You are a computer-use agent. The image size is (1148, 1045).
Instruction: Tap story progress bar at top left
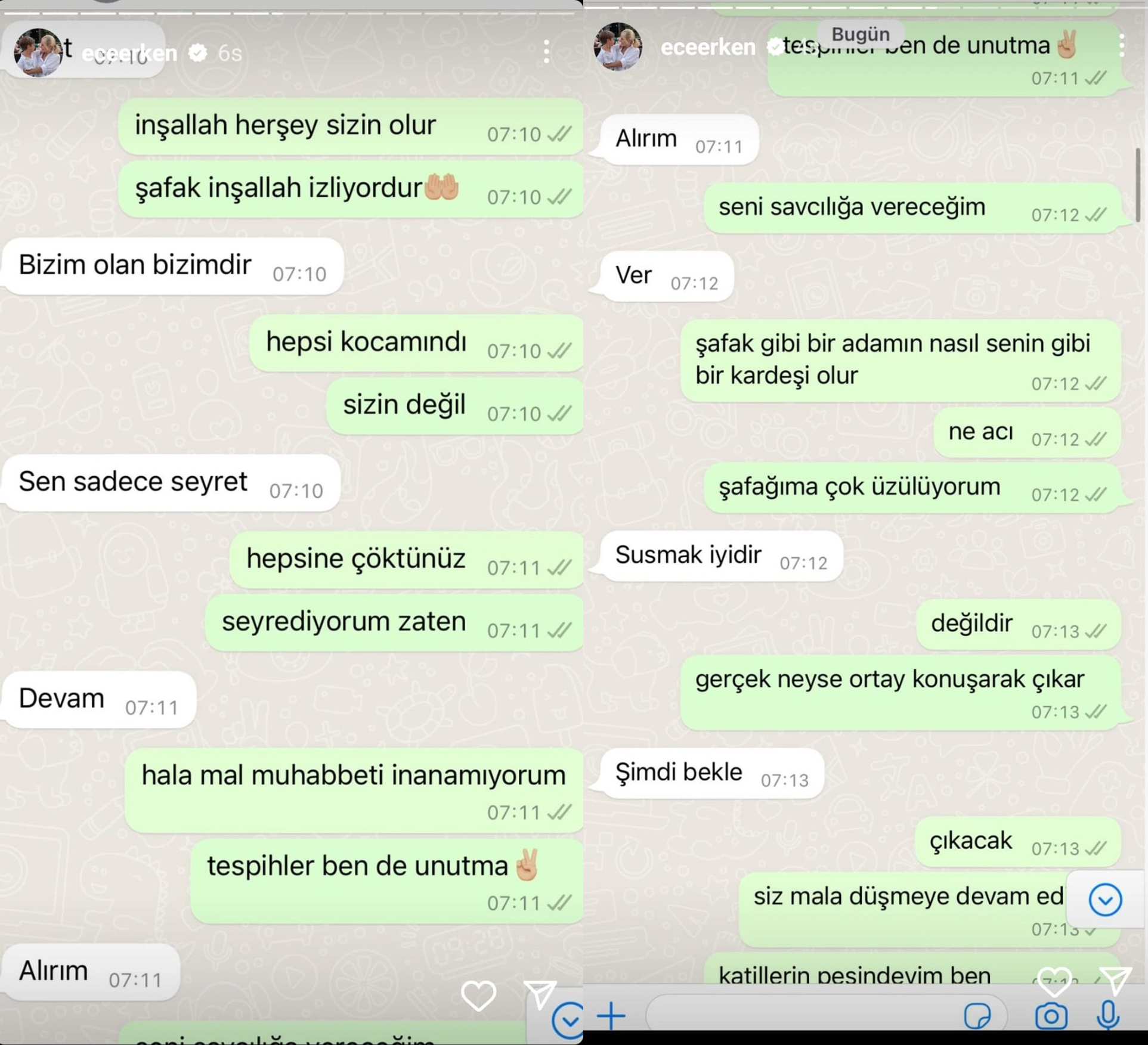[291, 13]
